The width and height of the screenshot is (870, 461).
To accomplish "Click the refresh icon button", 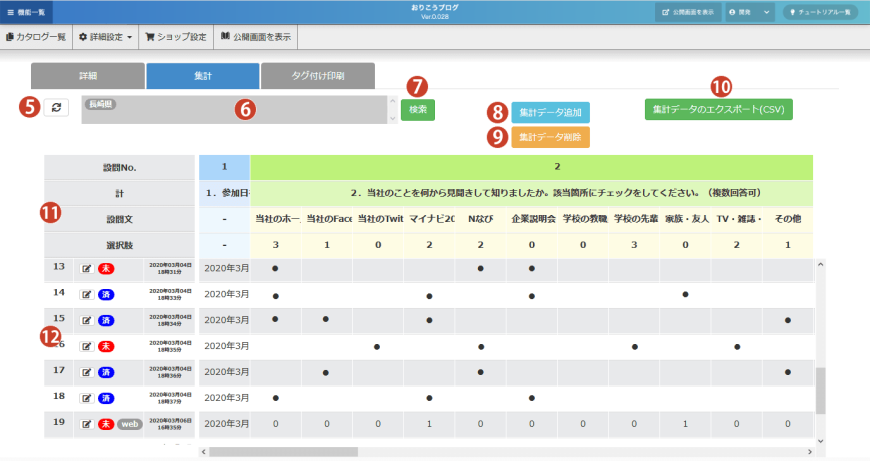I will [x=56, y=108].
